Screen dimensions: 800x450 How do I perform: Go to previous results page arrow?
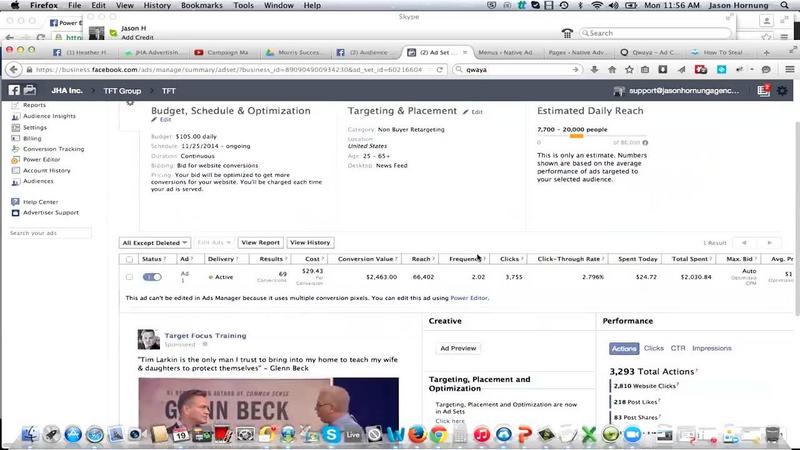(744, 243)
